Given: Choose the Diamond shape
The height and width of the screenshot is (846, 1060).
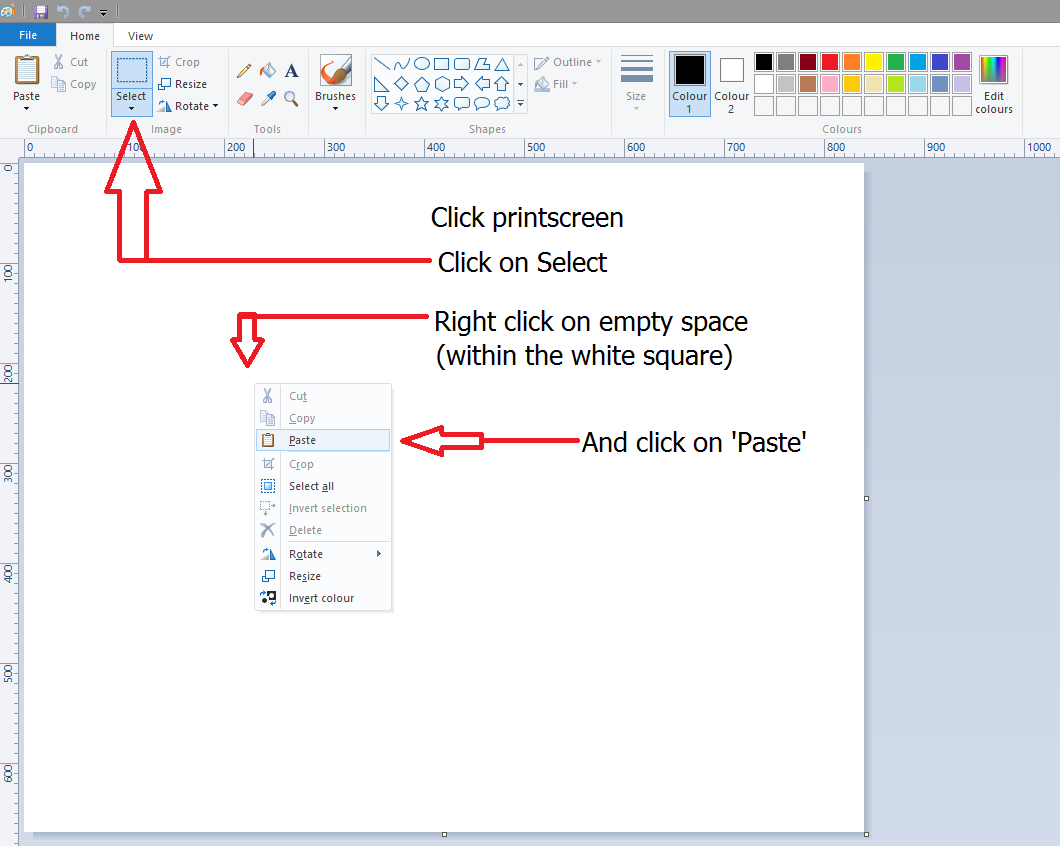Looking at the screenshot, I should (402, 84).
